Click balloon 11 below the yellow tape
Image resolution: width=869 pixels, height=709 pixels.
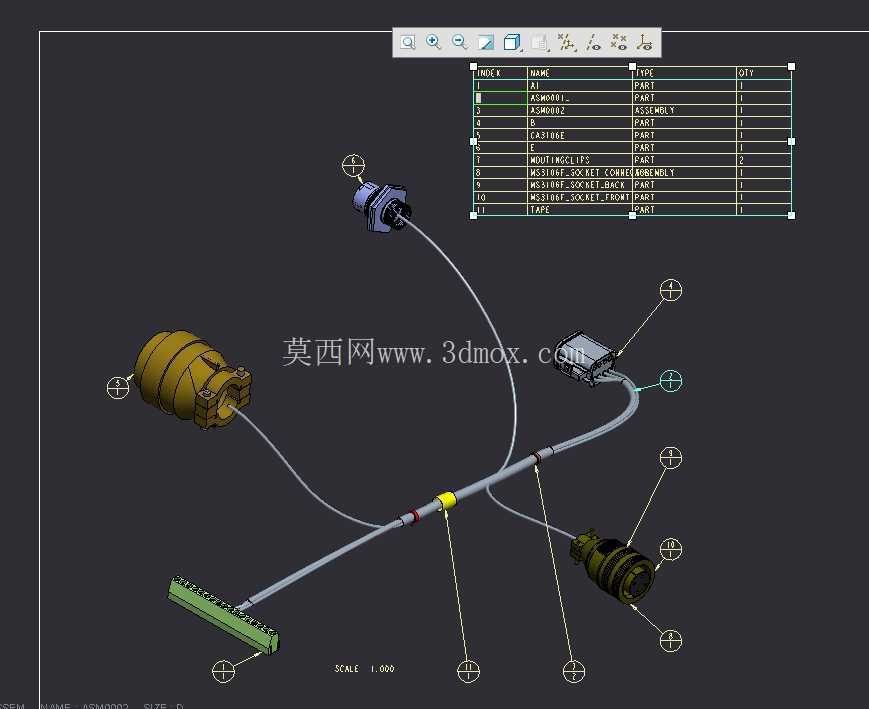point(468,671)
